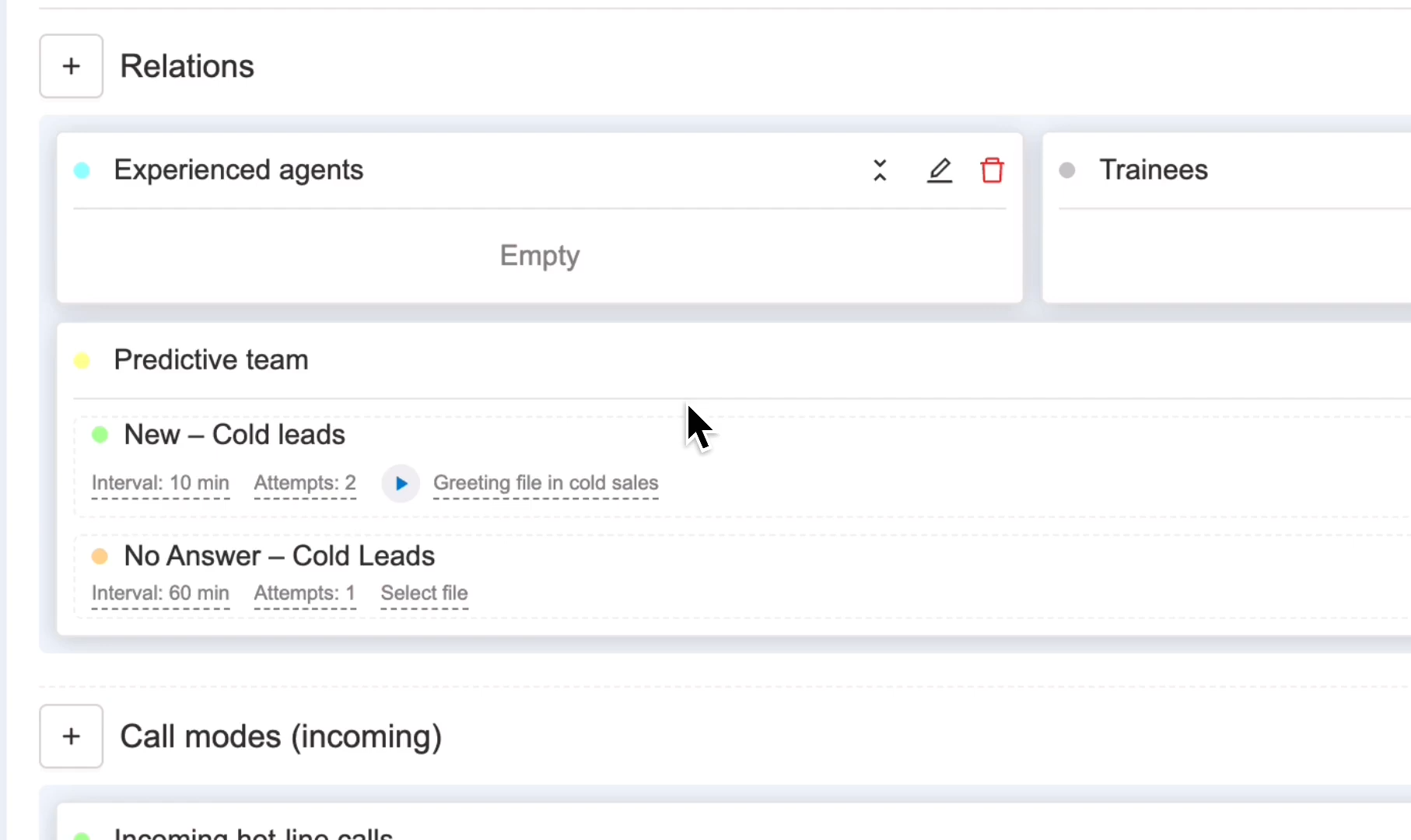Choose Select file for No Answer leads
This screenshot has height=840, width=1411.
click(425, 593)
